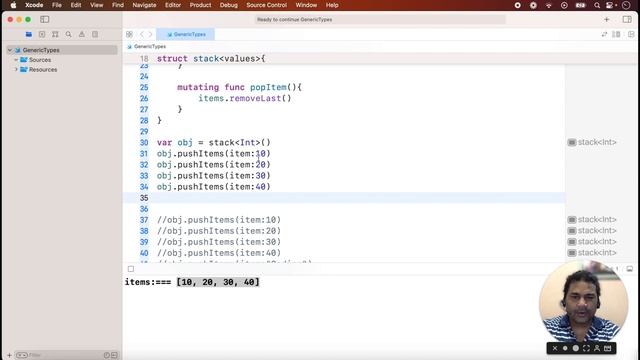
Task: Click the Ready to continue GenericTypes status bar
Action: [380, 19]
